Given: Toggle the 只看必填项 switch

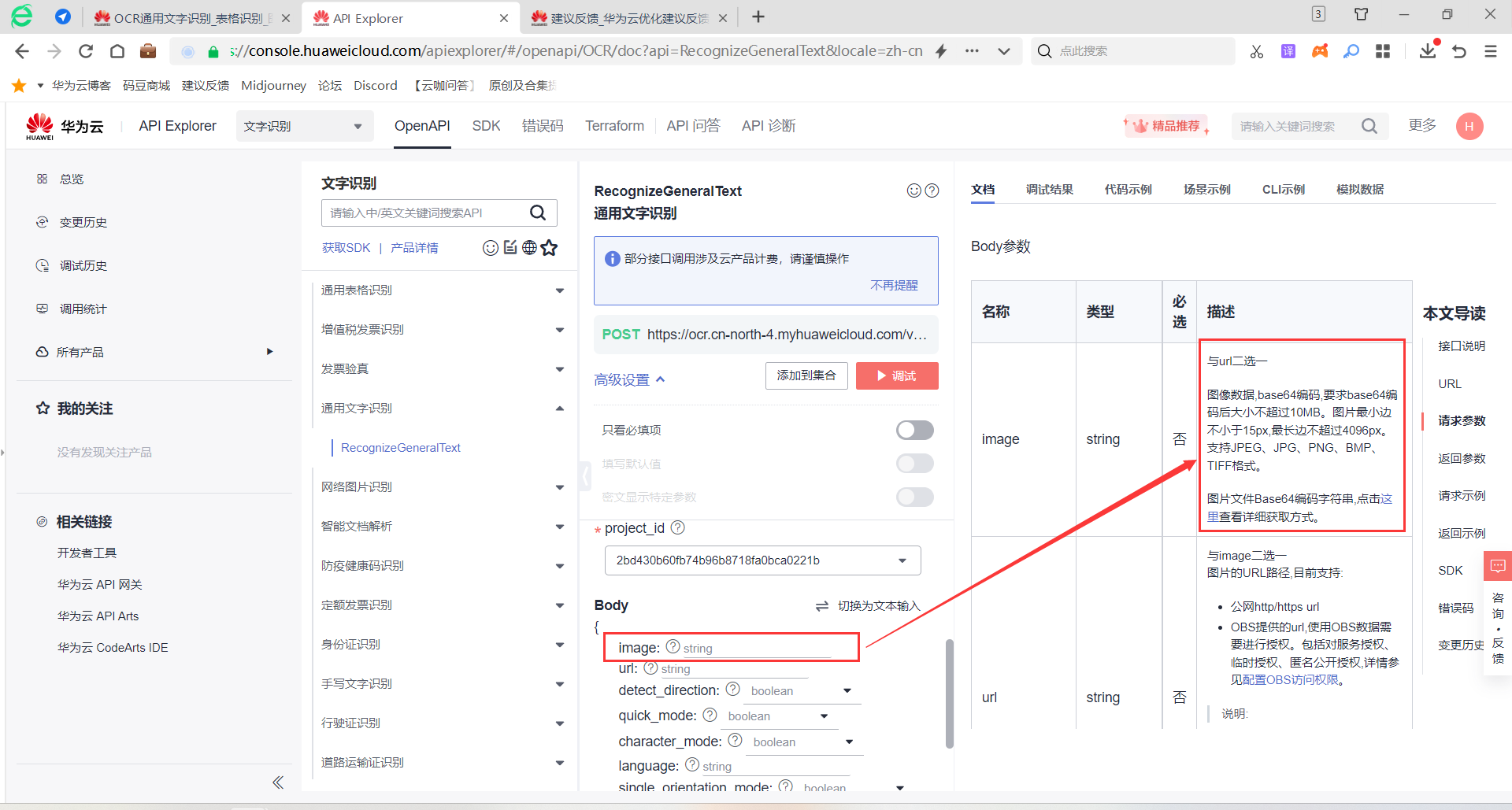Looking at the screenshot, I should [x=915, y=430].
